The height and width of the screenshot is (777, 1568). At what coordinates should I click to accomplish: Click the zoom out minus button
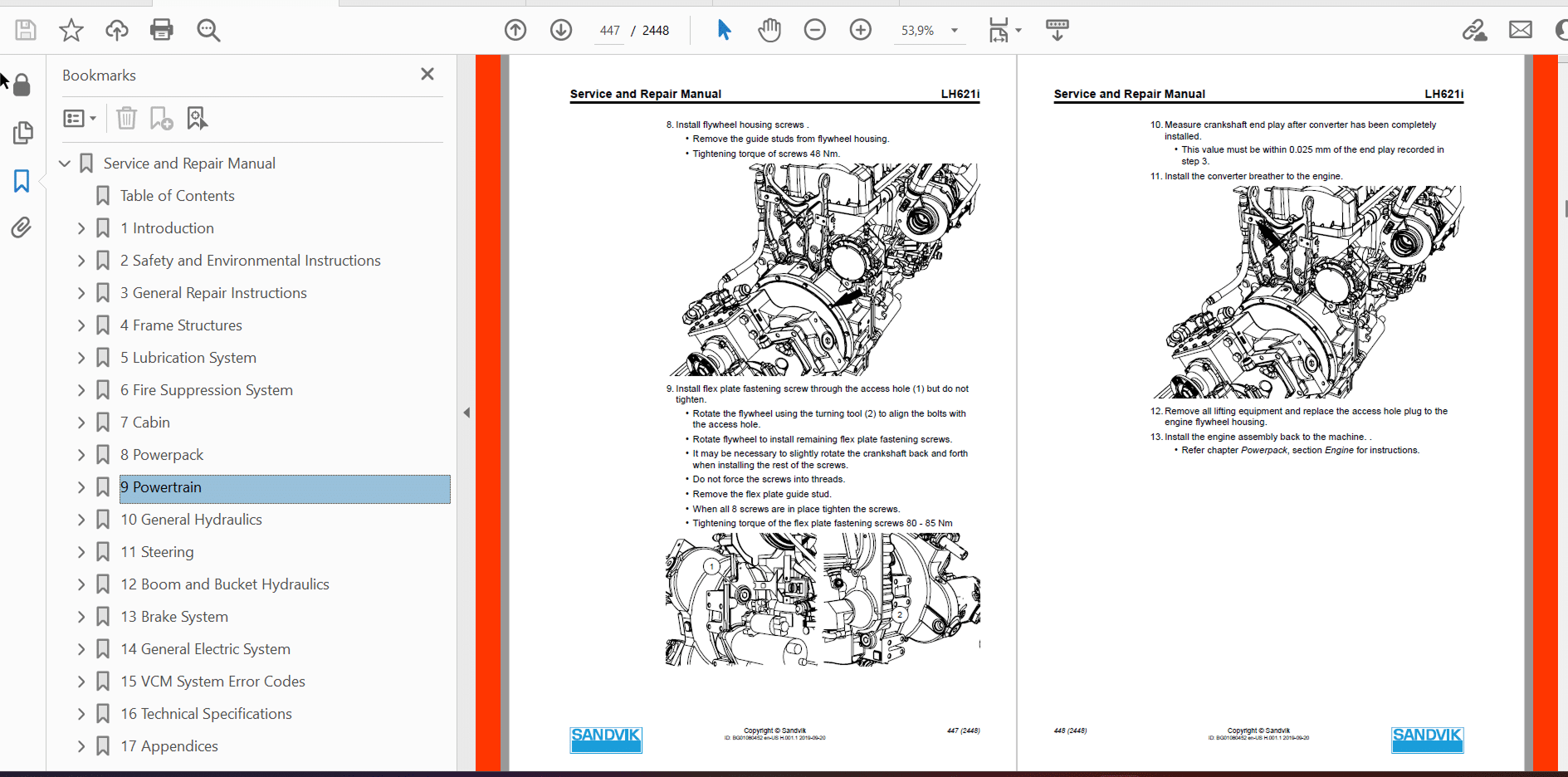tap(815, 31)
